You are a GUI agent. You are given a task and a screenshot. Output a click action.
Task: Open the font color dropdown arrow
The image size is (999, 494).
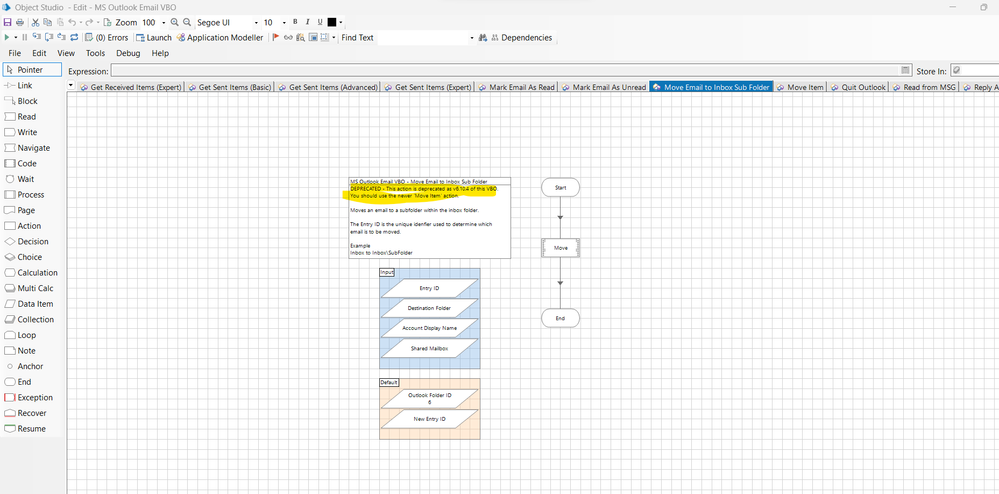(341, 22)
